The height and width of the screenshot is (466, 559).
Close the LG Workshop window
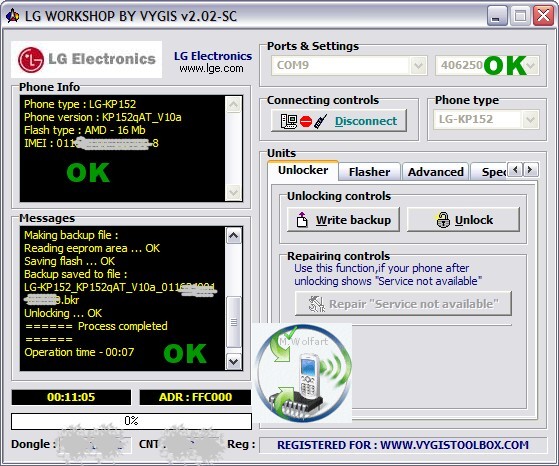click(543, 16)
